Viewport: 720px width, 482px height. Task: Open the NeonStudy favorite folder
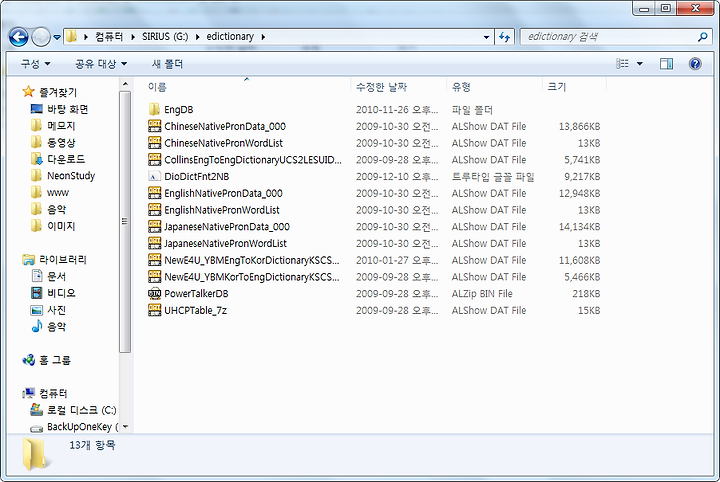(71, 176)
